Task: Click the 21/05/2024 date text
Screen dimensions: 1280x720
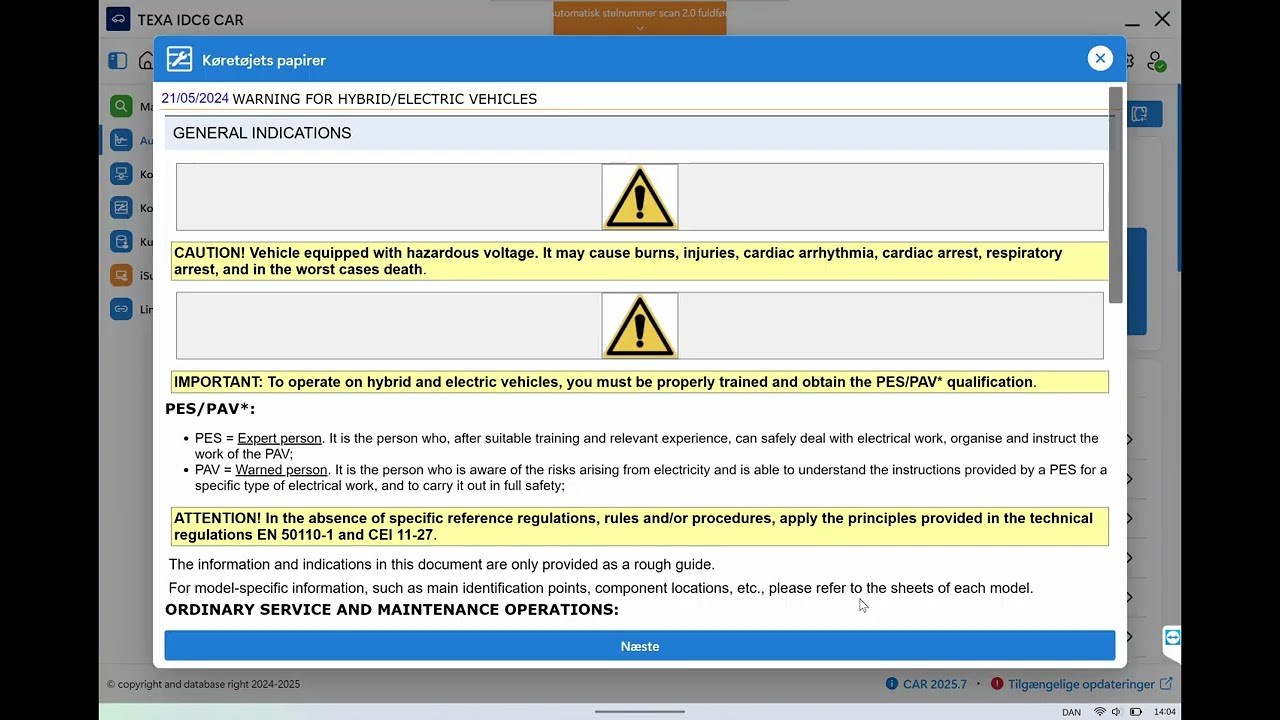Action: pyautogui.click(x=195, y=98)
